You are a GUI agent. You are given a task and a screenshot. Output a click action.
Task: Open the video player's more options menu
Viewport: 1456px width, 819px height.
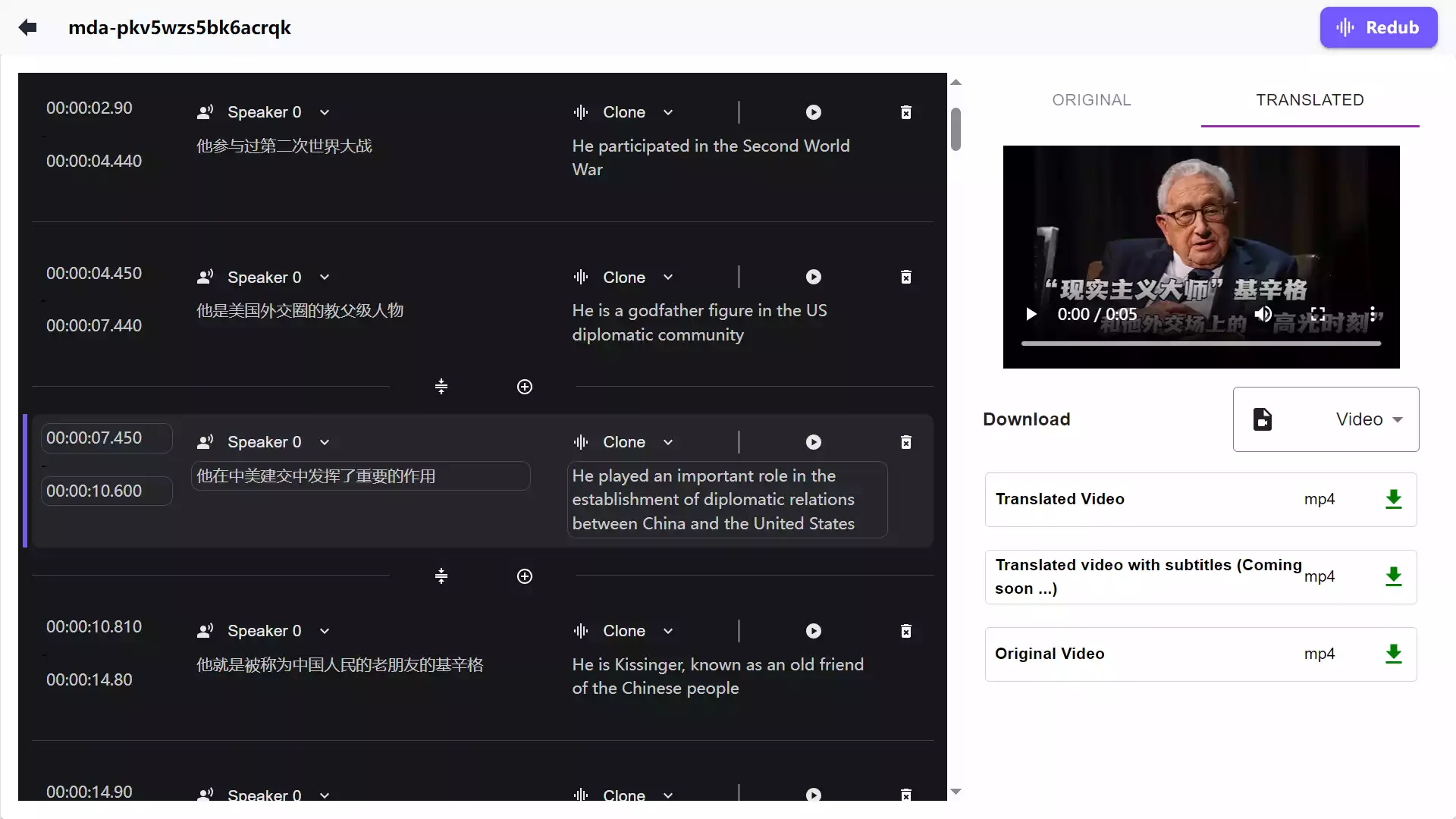(1375, 314)
